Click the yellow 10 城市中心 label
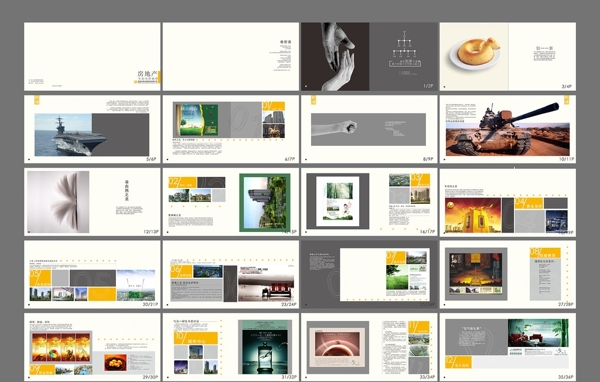Image resolution: width=600 pixels, height=382 pixels. click(x=196, y=338)
